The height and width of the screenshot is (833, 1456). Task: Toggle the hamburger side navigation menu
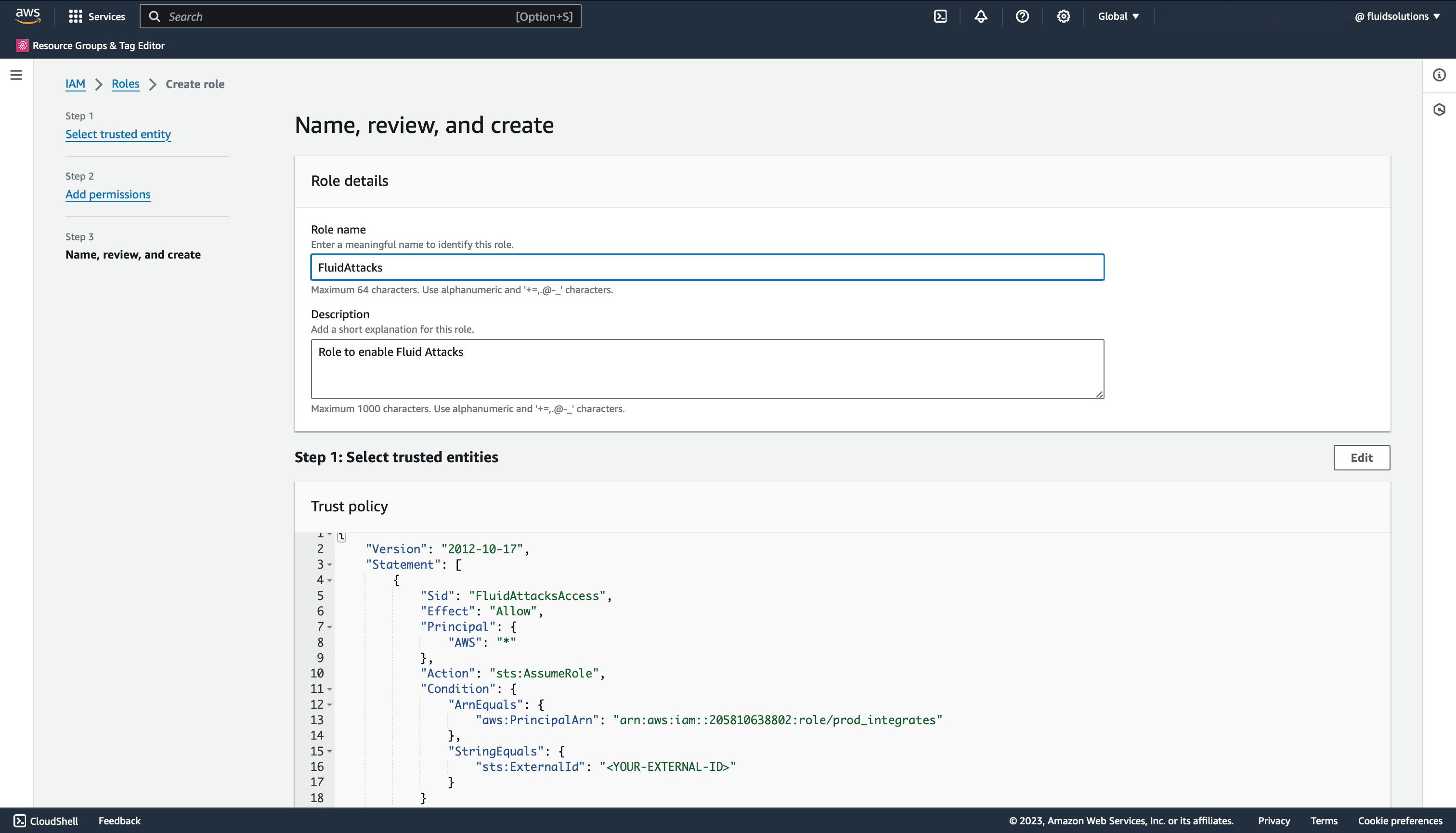[x=16, y=75]
